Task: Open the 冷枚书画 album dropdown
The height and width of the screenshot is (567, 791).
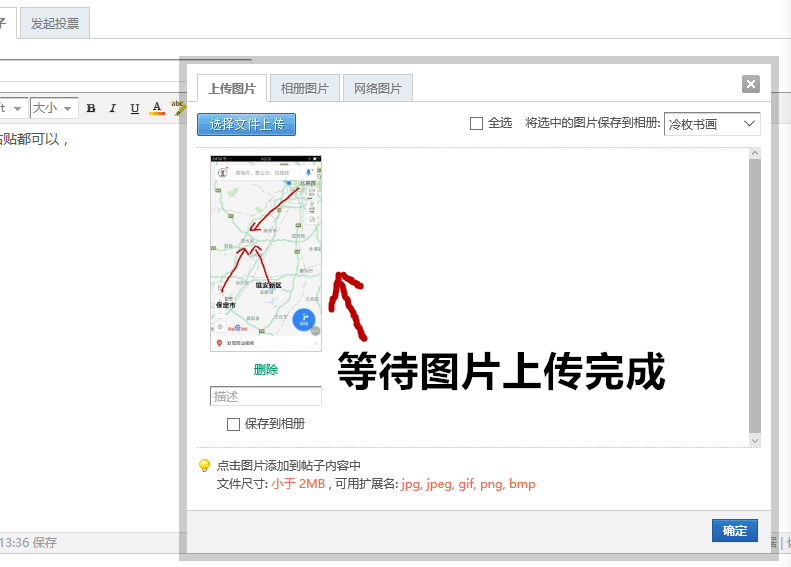Action: pos(712,124)
